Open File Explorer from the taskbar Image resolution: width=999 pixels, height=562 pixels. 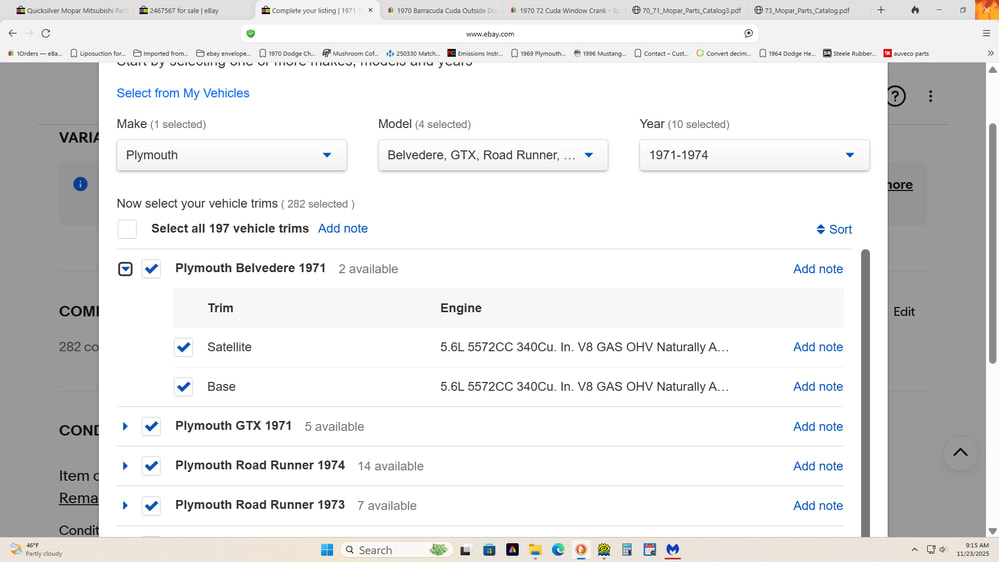click(x=535, y=550)
